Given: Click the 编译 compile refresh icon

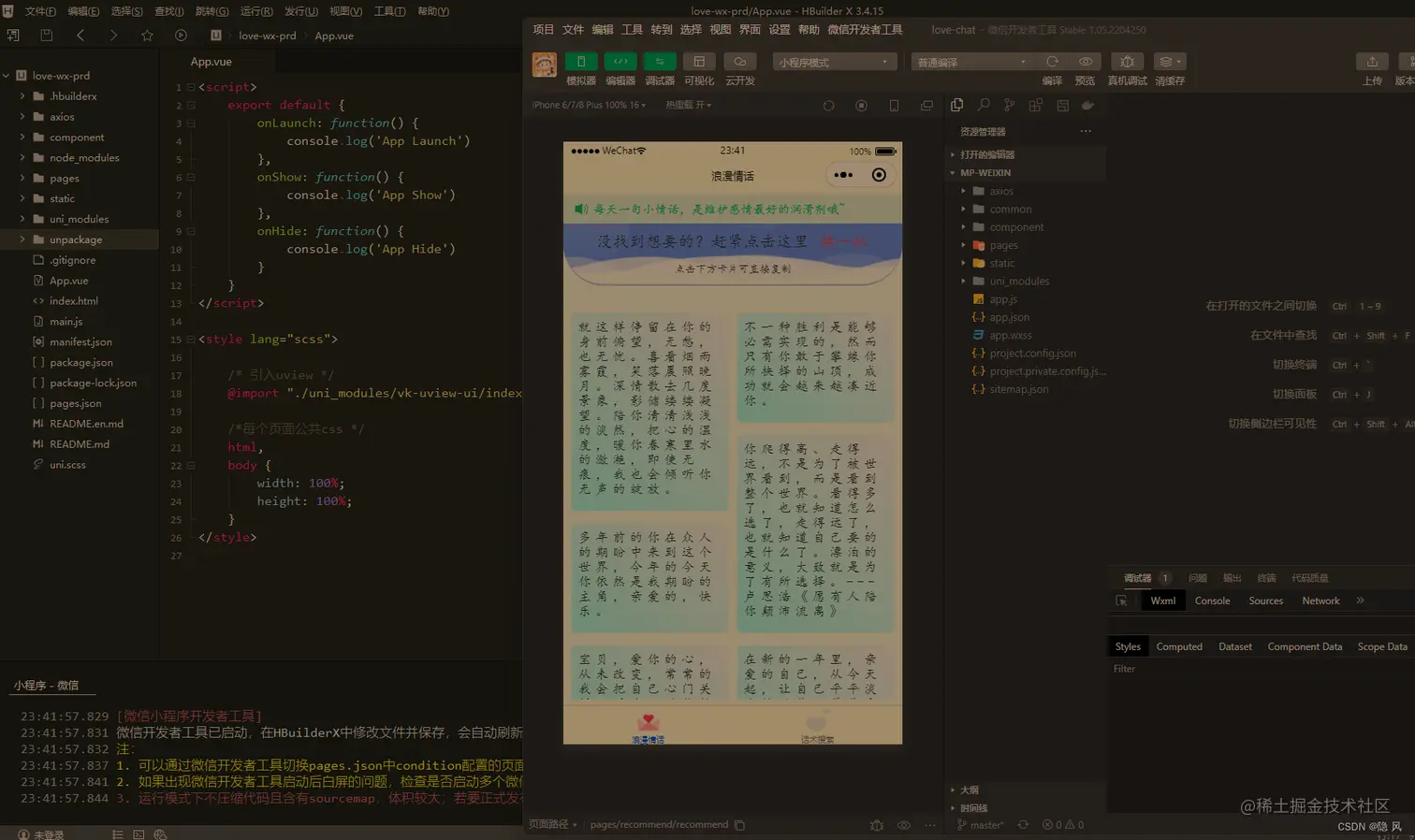Looking at the screenshot, I should [1052, 62].
